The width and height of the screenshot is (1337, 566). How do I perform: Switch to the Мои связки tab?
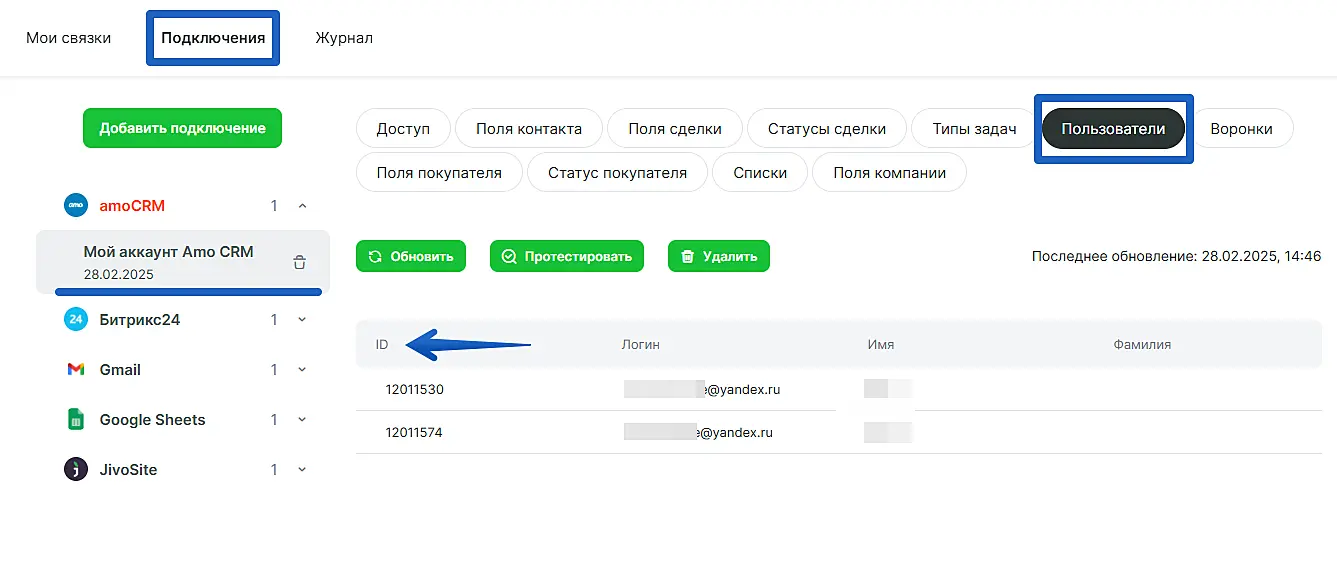tap(68, 38)
